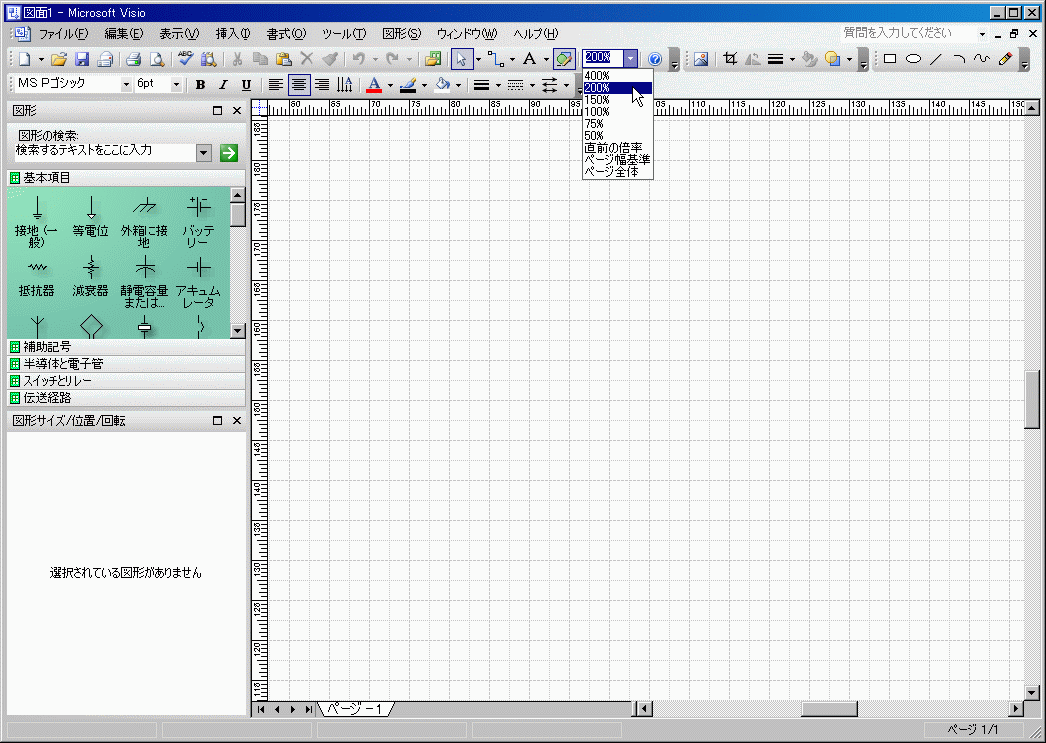This screenshot has width=1046, height=743.
Task: Toggle Italic formatting
Action: point(223,85)
